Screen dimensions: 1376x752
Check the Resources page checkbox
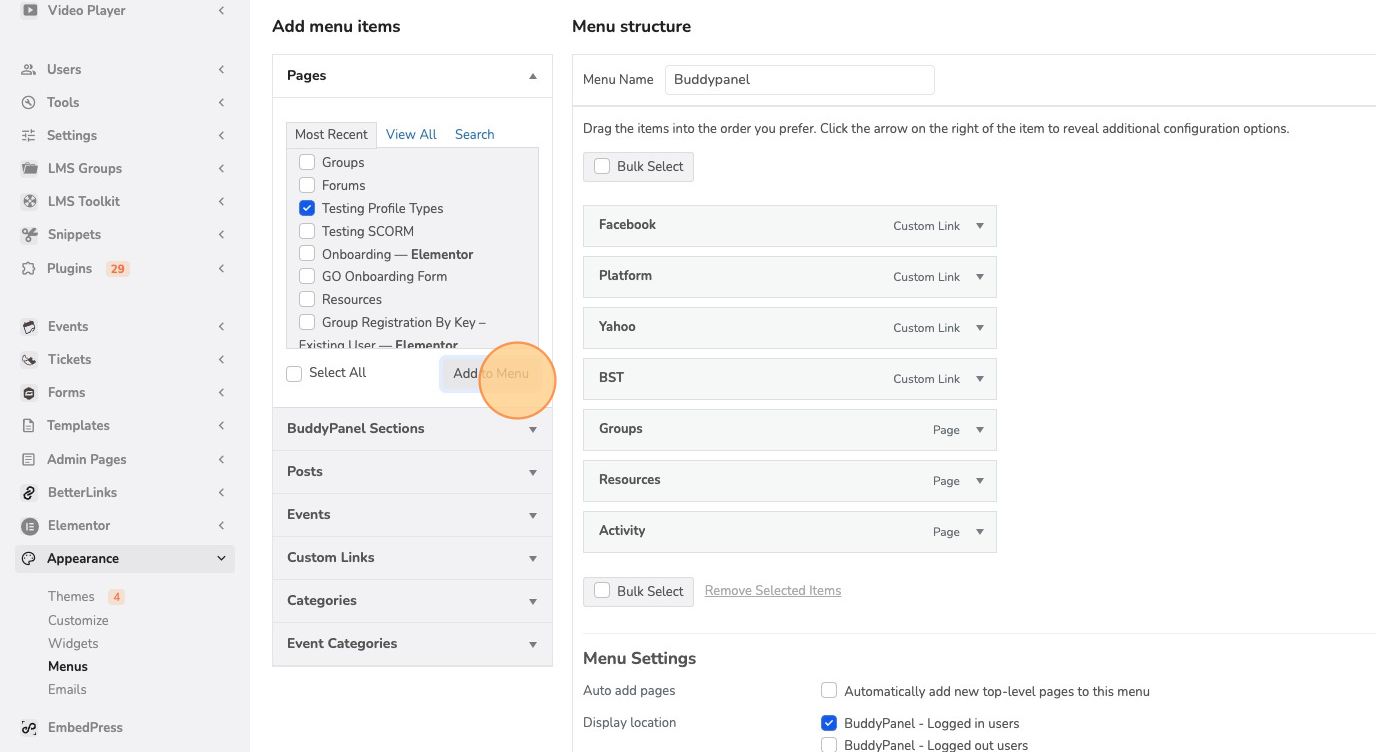pyautogui.click(x=307, y=299)
